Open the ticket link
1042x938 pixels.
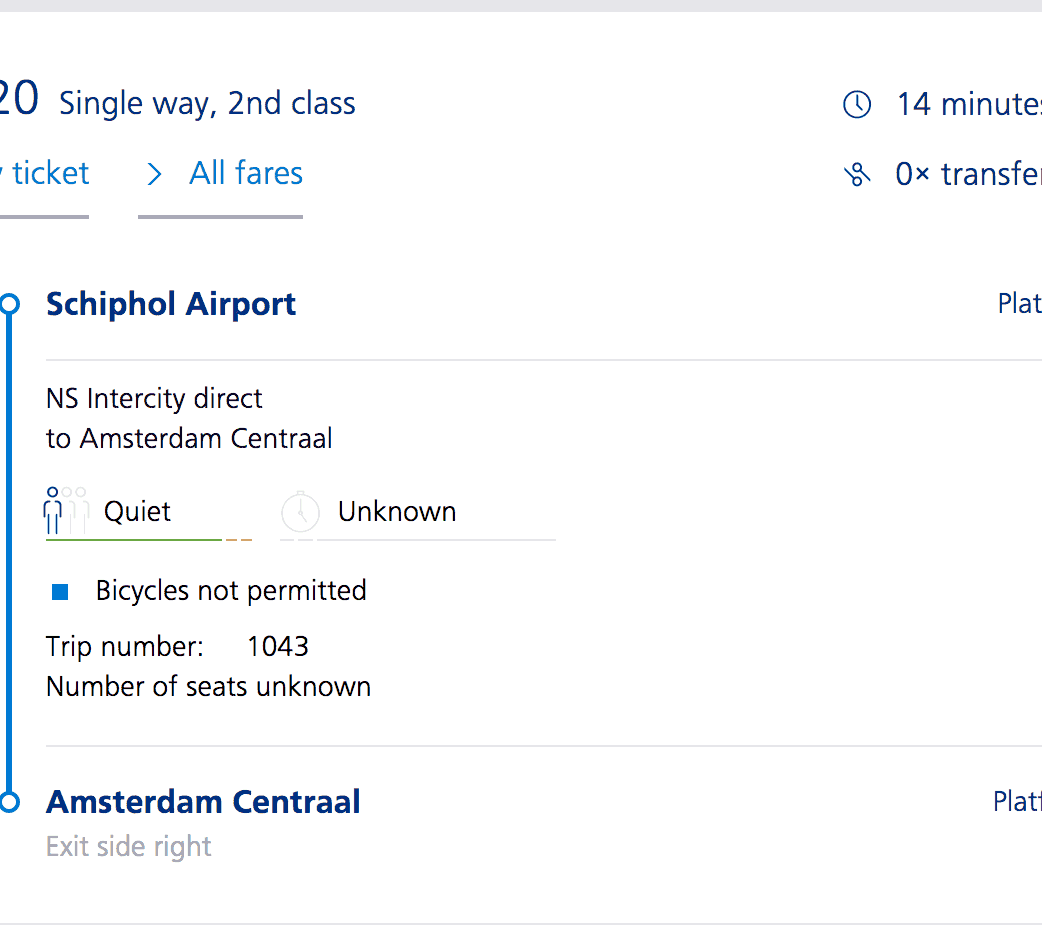[50, 173]
